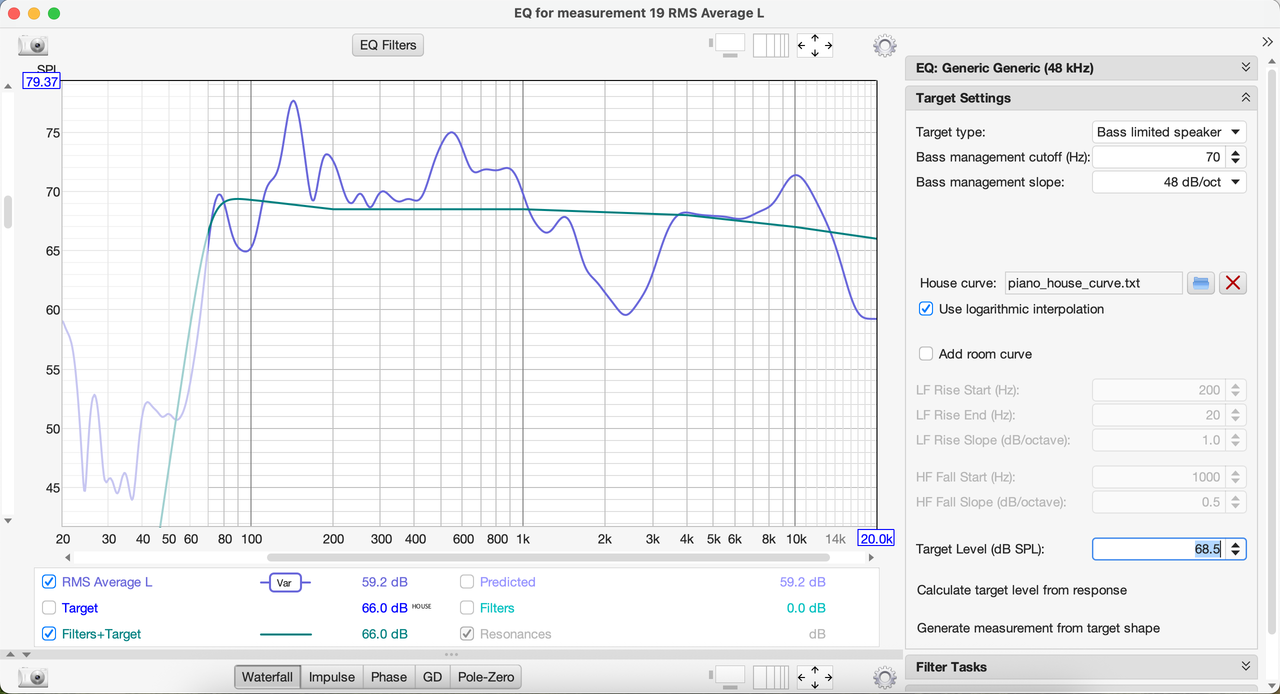The image size is (1280, 694).
Task: Click the double-chevron icon at top right
Action: coord(1268,41)
